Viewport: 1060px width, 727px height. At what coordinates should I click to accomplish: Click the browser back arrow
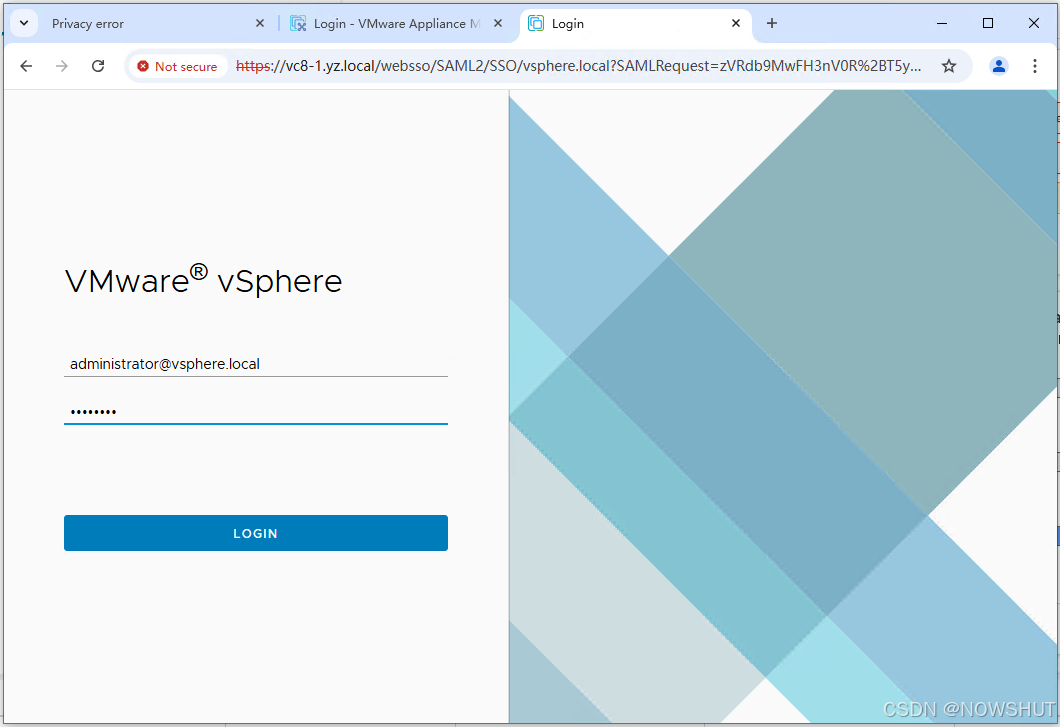(26, 66)
